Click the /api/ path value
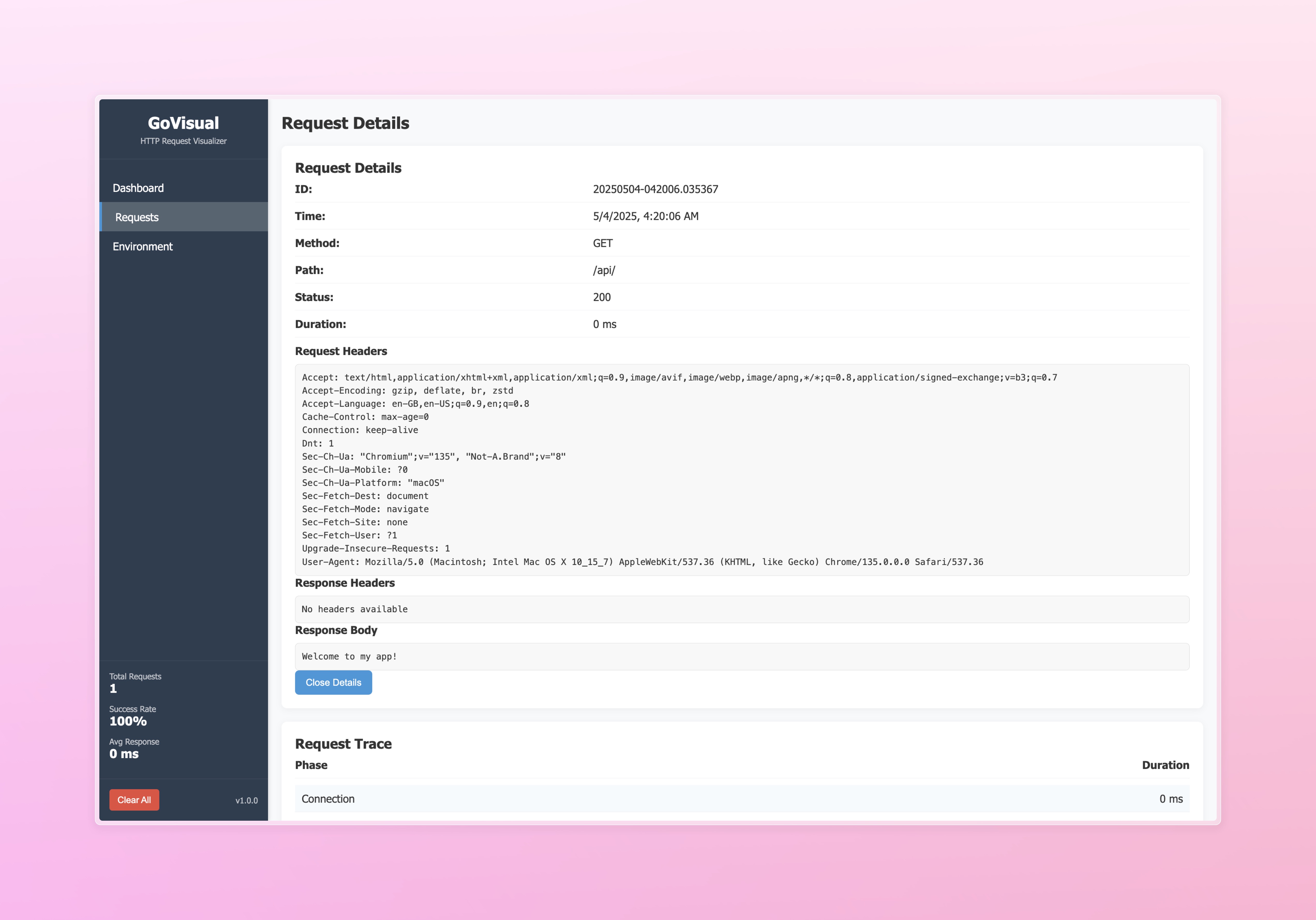The height and width of the screenshot is (920, 1316). point(603,270)
